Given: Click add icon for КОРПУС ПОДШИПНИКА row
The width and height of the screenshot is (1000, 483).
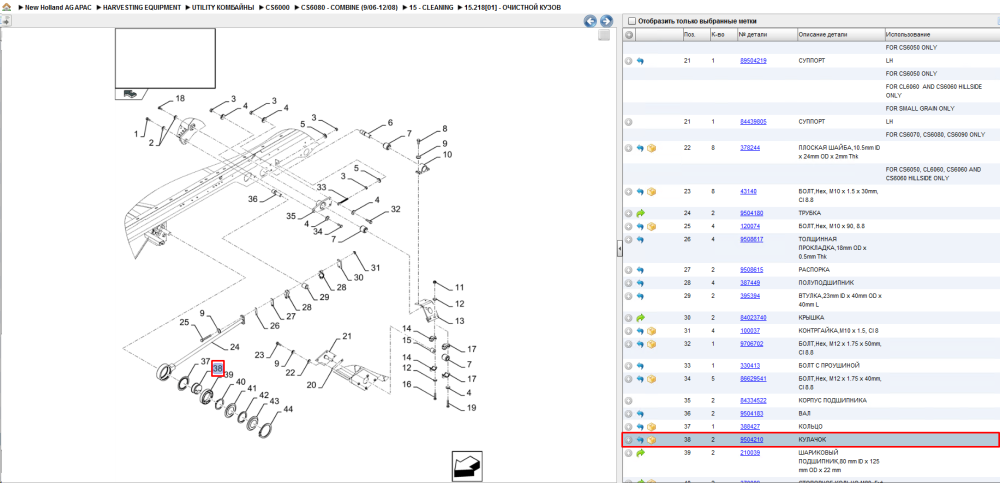Looking at the screenshot, I should pyautogui.click(x=629, y=401).
